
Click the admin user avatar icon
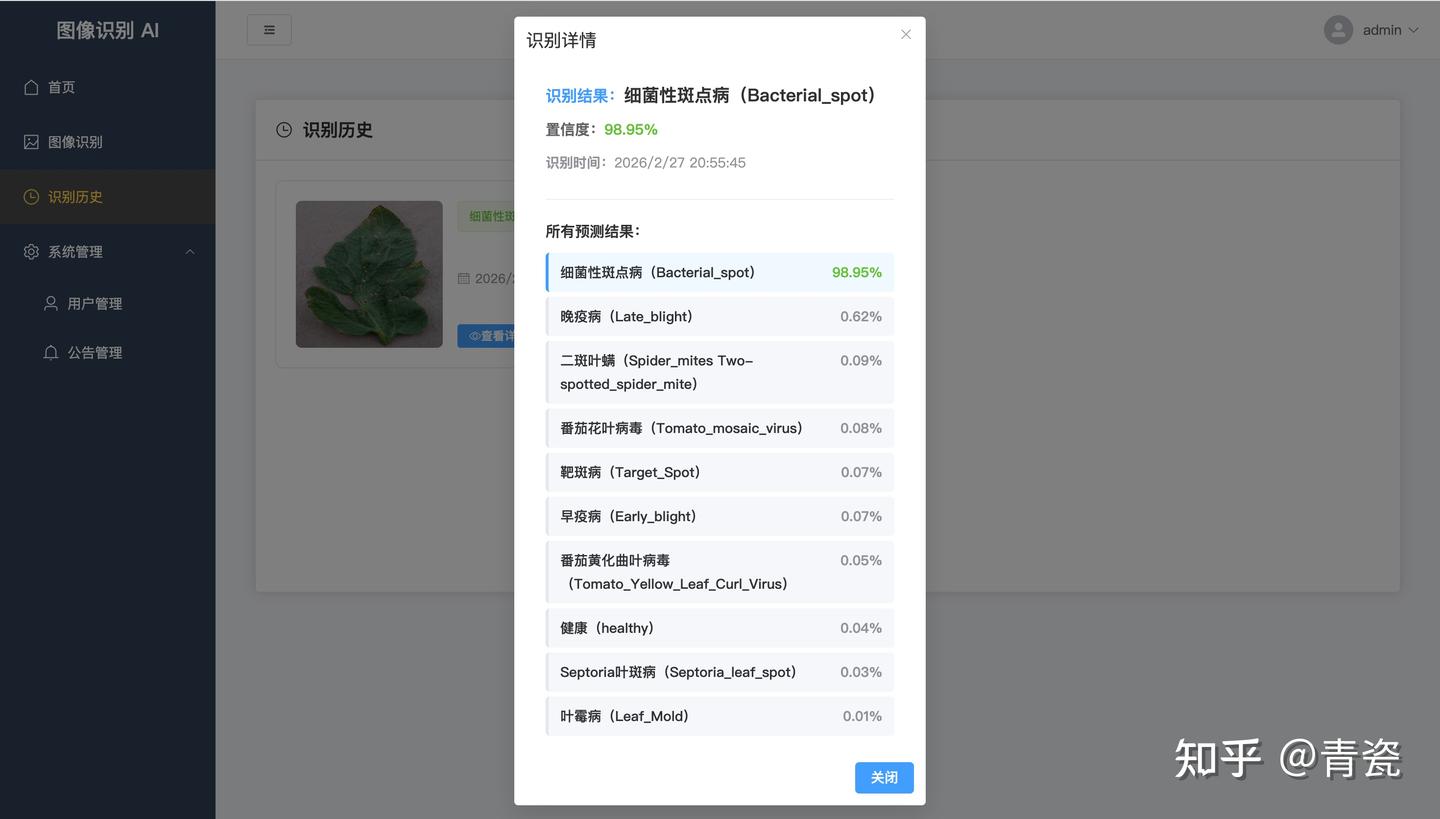pos(1338,30)
